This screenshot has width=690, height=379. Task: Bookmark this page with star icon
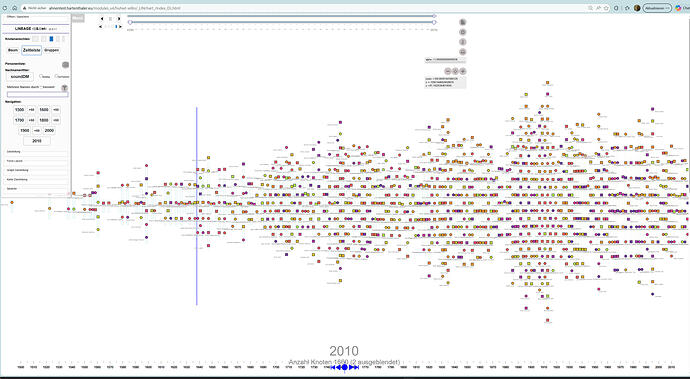[x=606, y=8]
